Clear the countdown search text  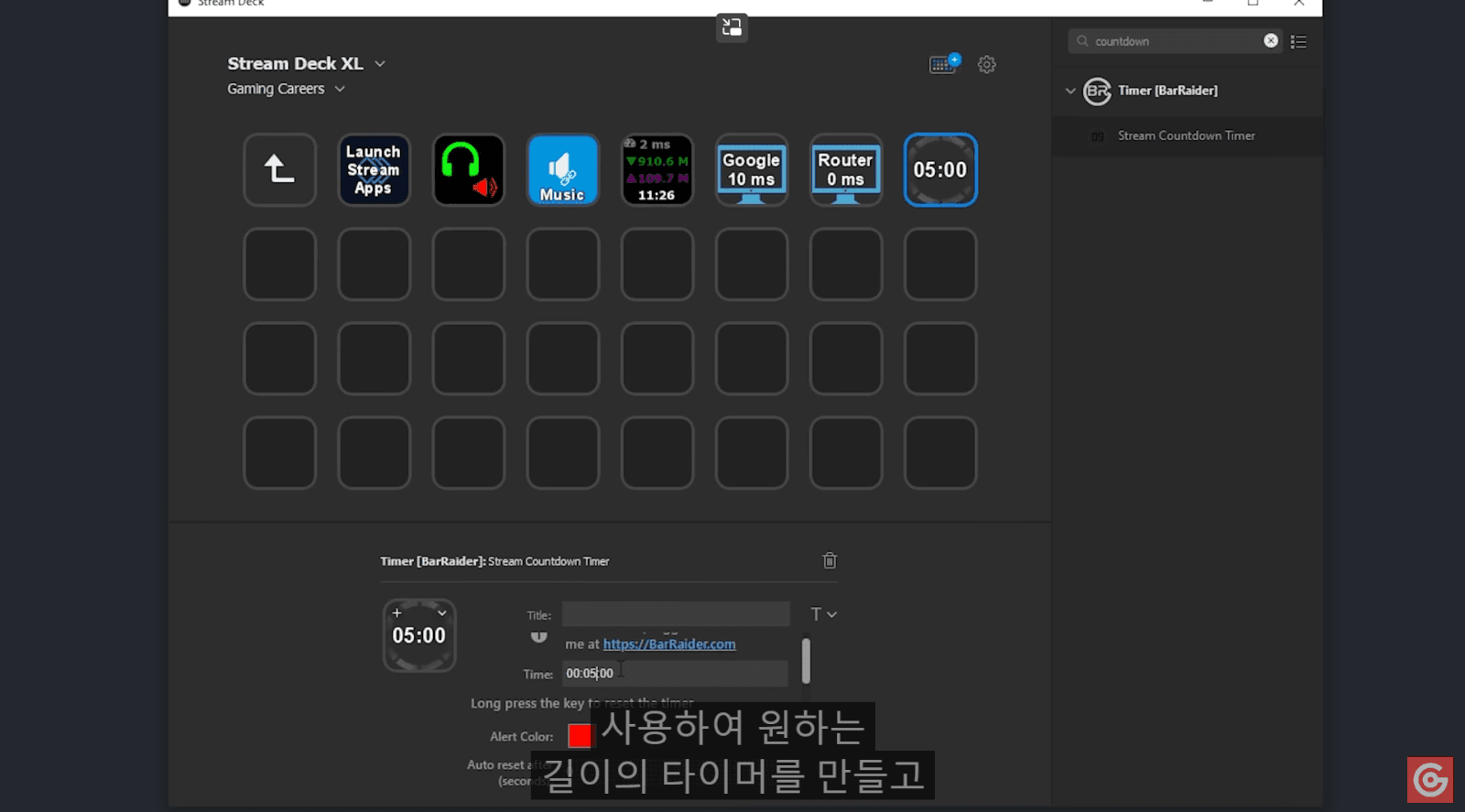(1271, 40)
